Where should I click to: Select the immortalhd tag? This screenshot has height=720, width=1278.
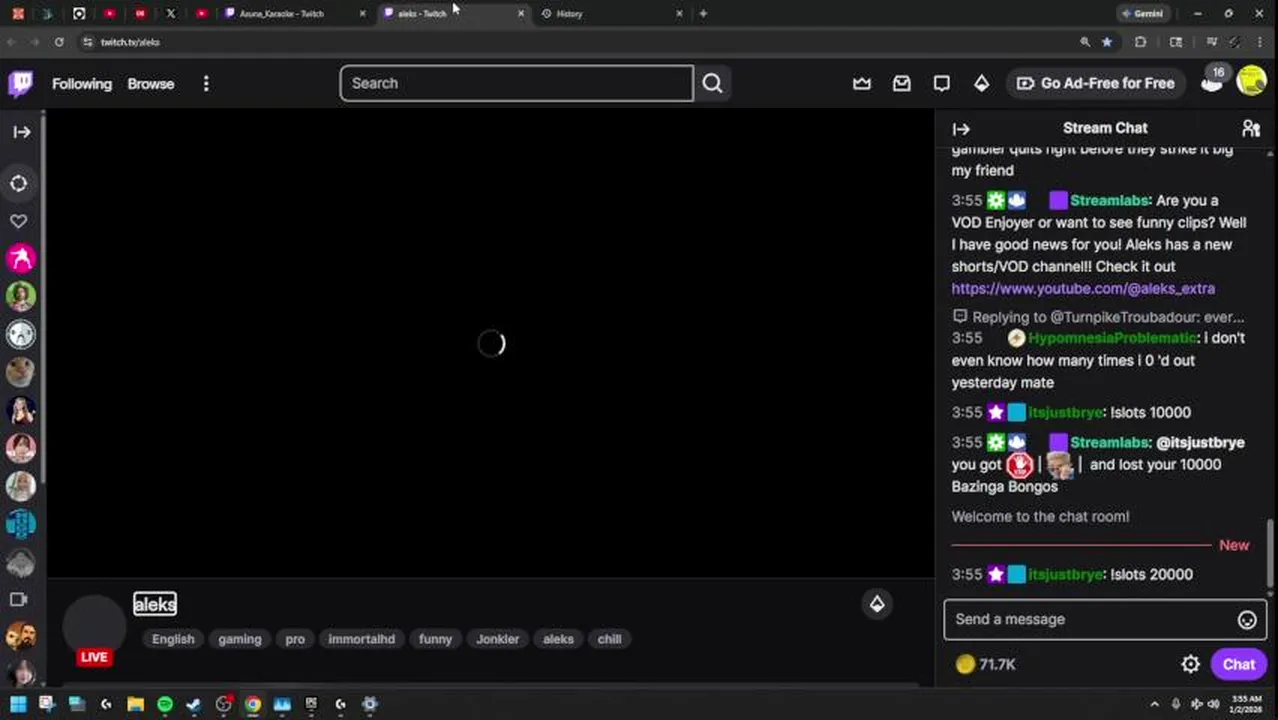click(x=362, y=639)
